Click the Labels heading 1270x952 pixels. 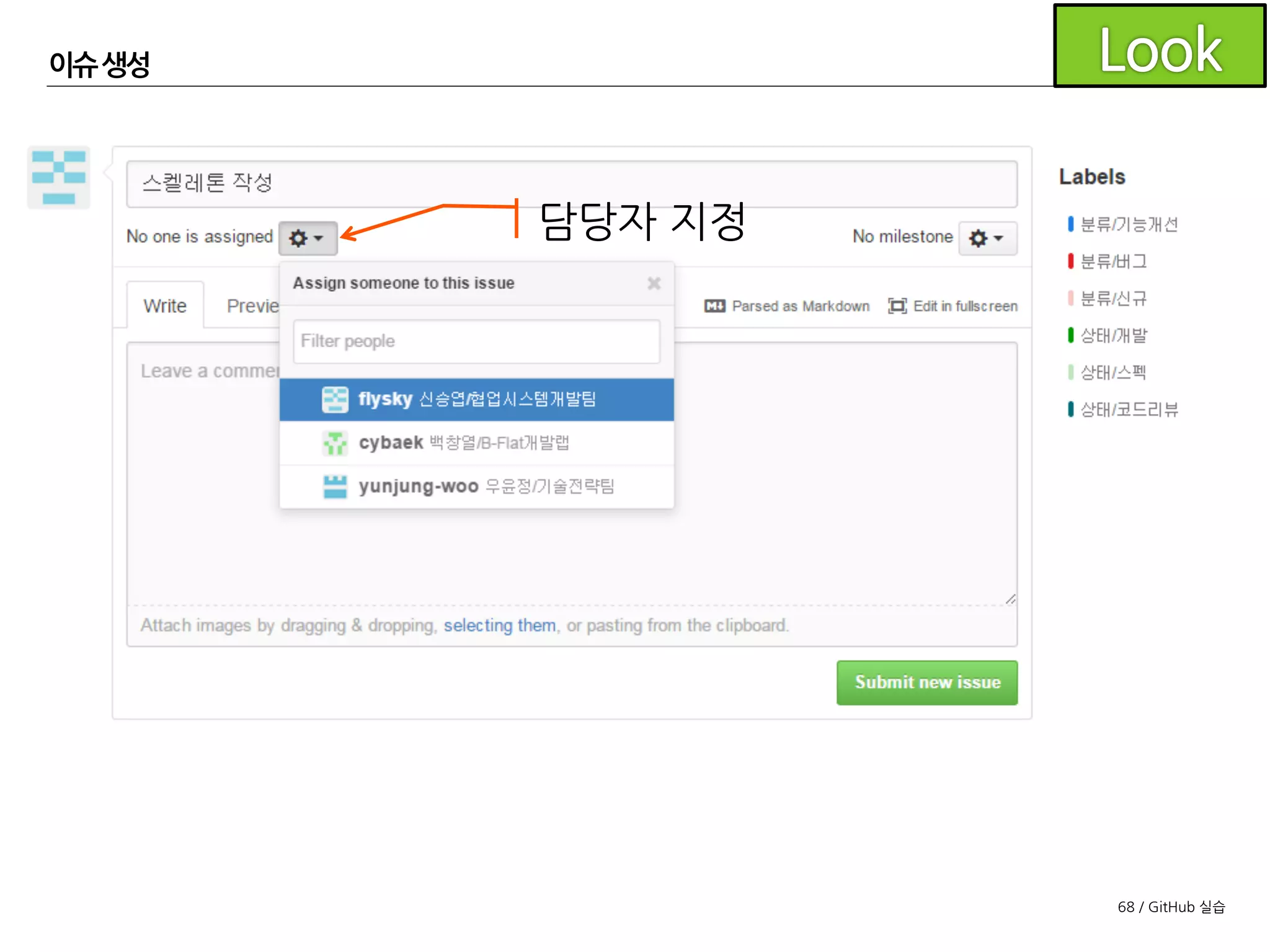pyautogui.click(x=1091, y=177)
